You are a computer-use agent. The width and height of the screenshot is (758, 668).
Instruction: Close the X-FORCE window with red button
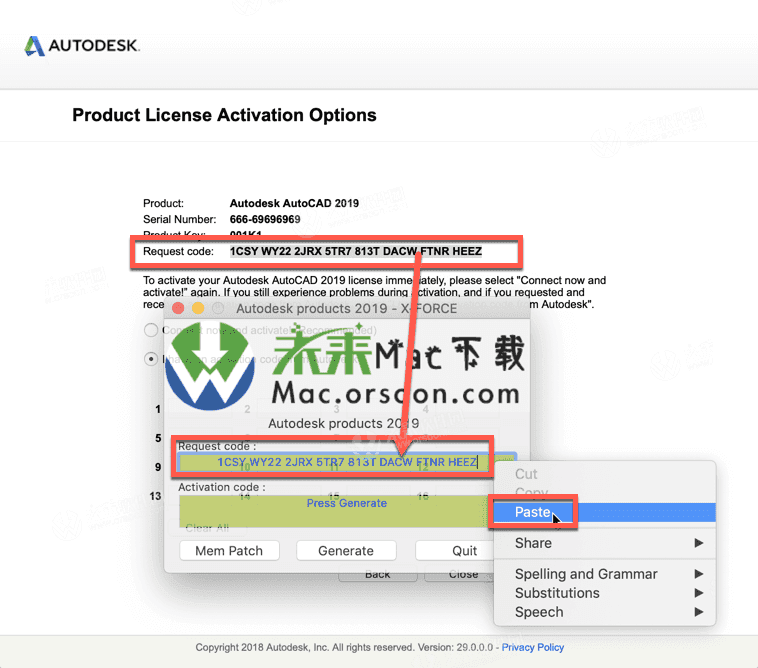(x=179, y=308)
